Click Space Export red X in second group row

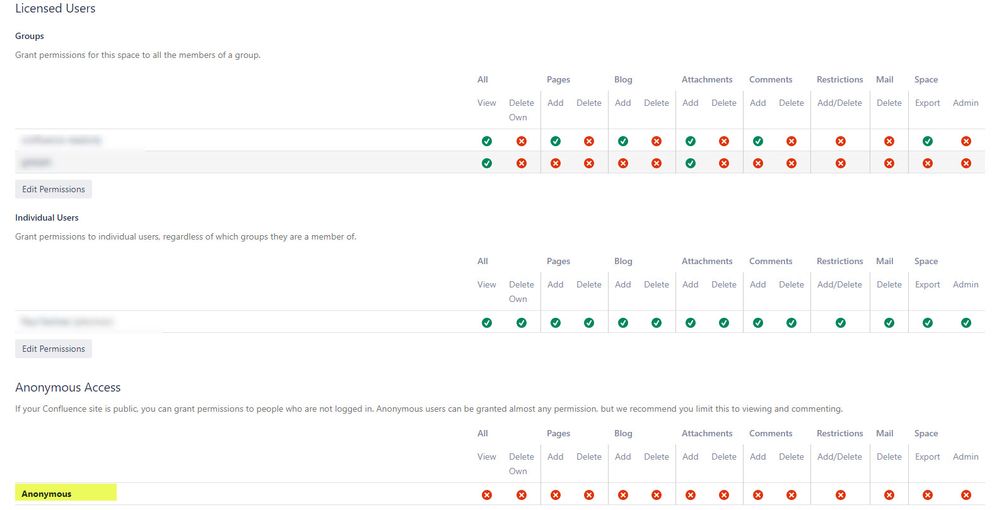coord(928,163)
